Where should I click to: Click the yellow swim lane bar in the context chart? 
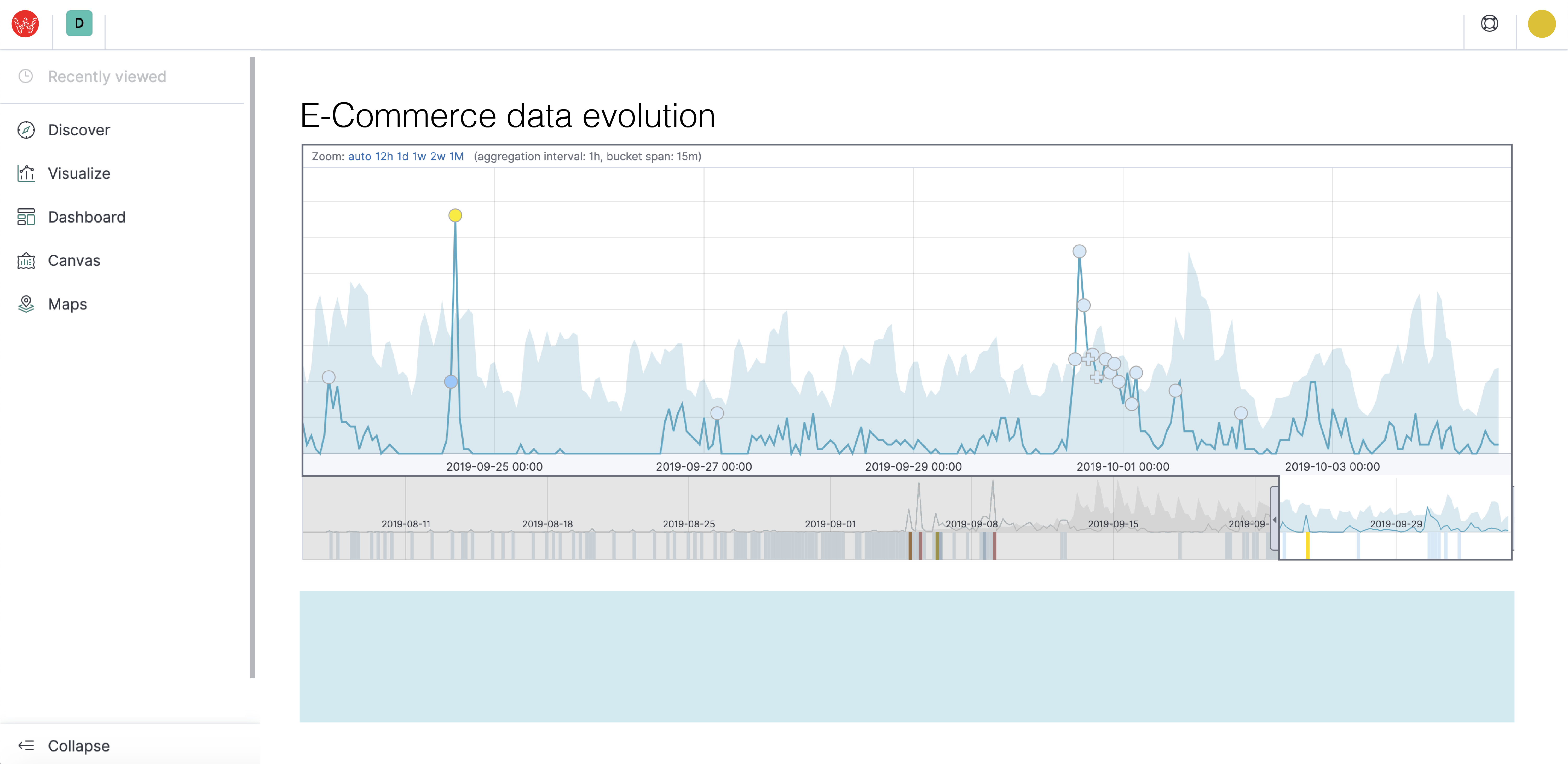[1307, 546]
